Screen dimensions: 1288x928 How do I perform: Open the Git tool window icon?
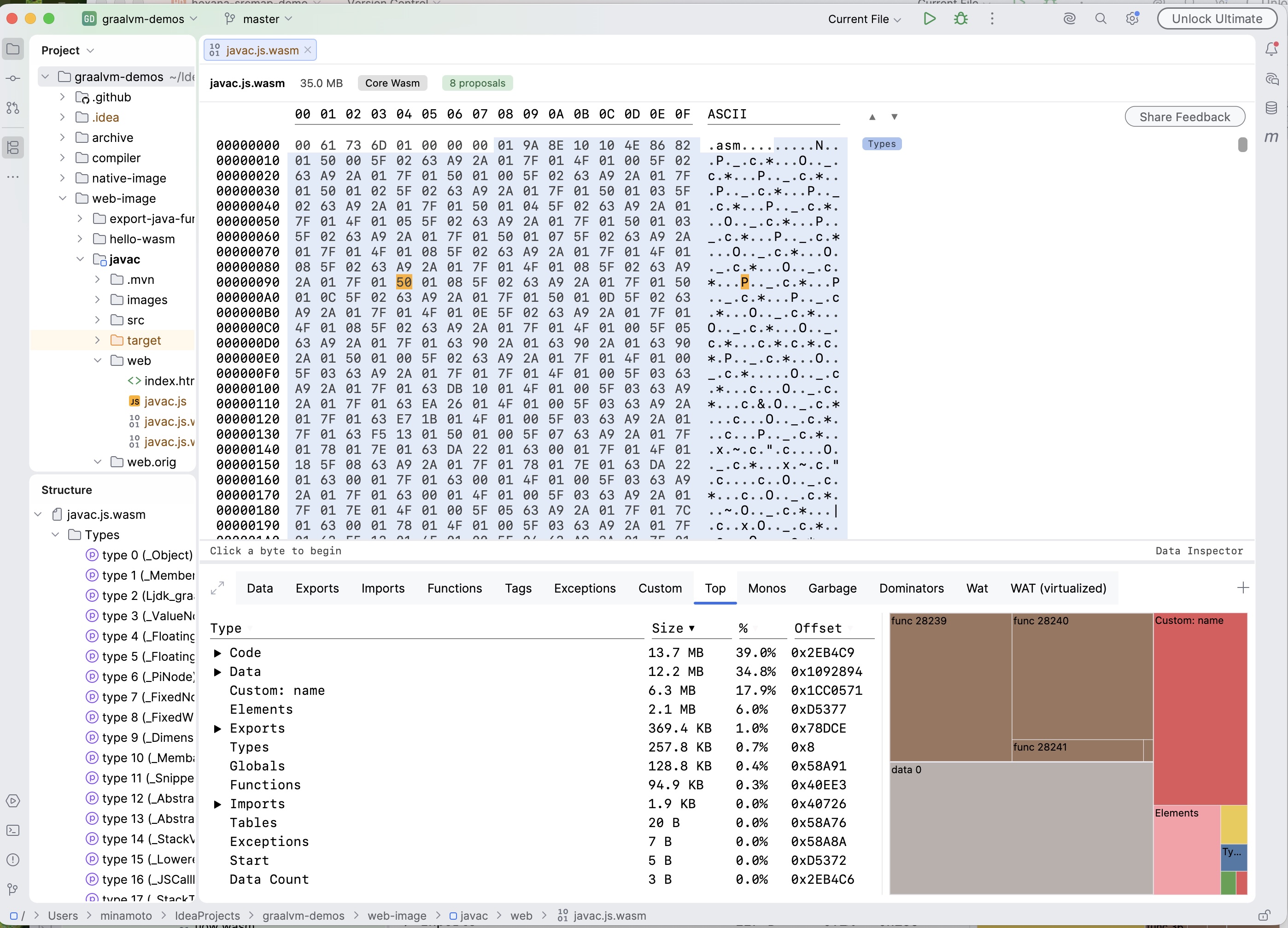point(13,889)
